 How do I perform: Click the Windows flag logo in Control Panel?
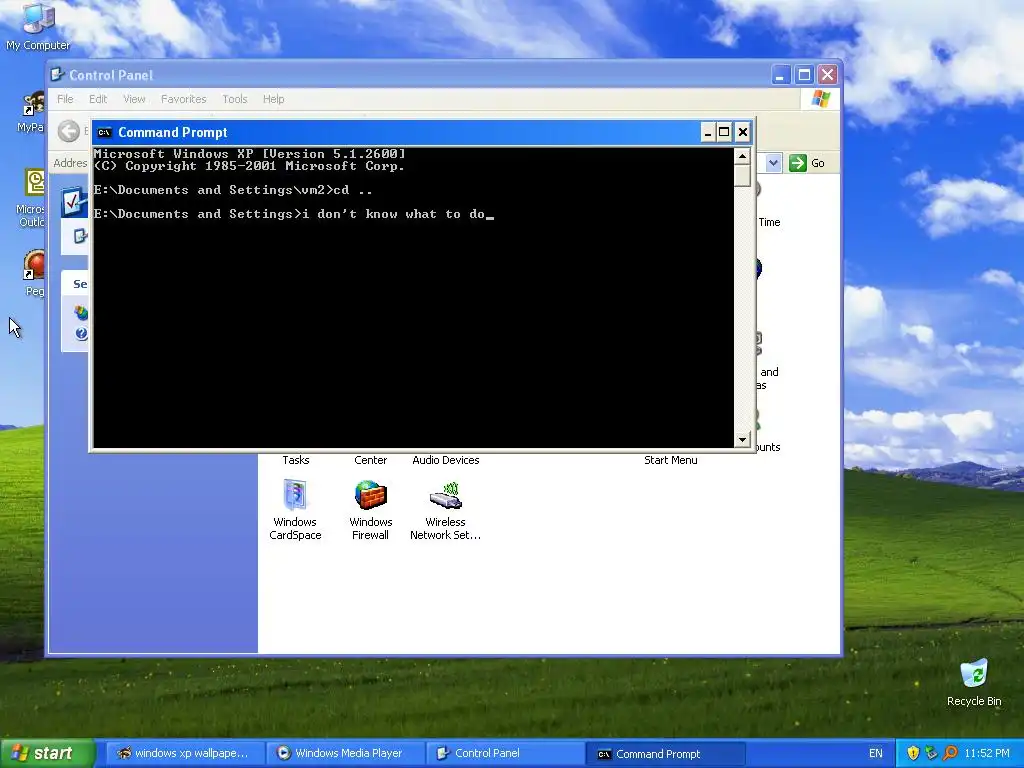click(x=820, y=99)
